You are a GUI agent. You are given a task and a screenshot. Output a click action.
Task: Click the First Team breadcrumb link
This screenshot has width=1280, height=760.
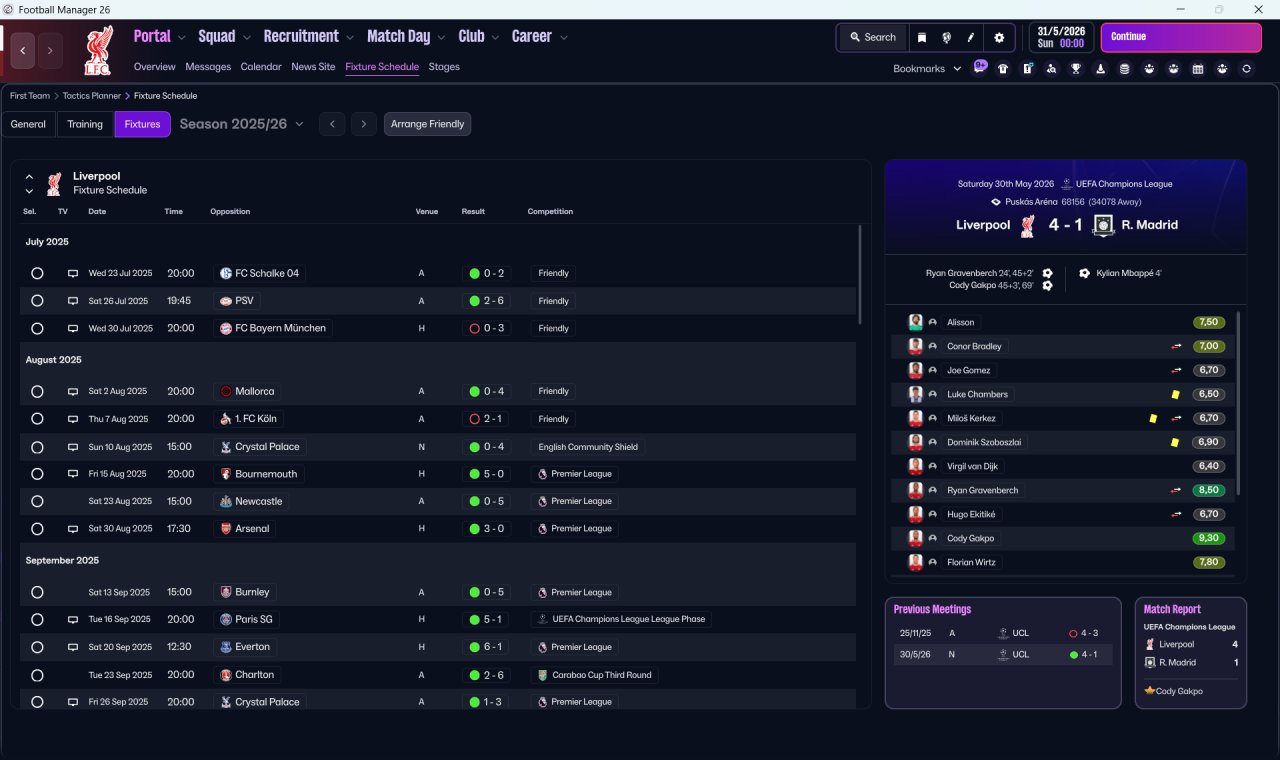tap(30, 96)
